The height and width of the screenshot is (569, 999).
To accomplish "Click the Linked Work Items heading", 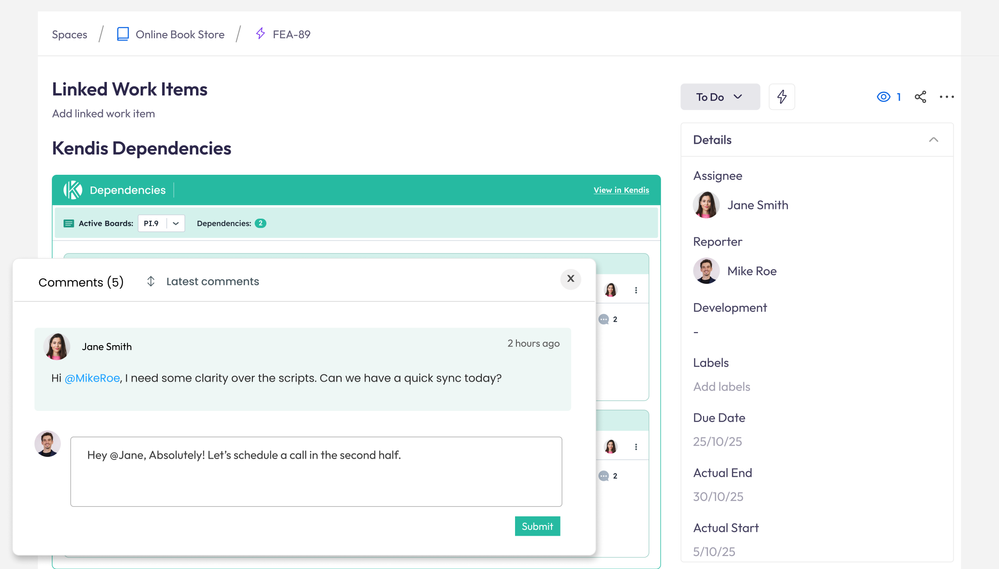I will tap(129, 89).
